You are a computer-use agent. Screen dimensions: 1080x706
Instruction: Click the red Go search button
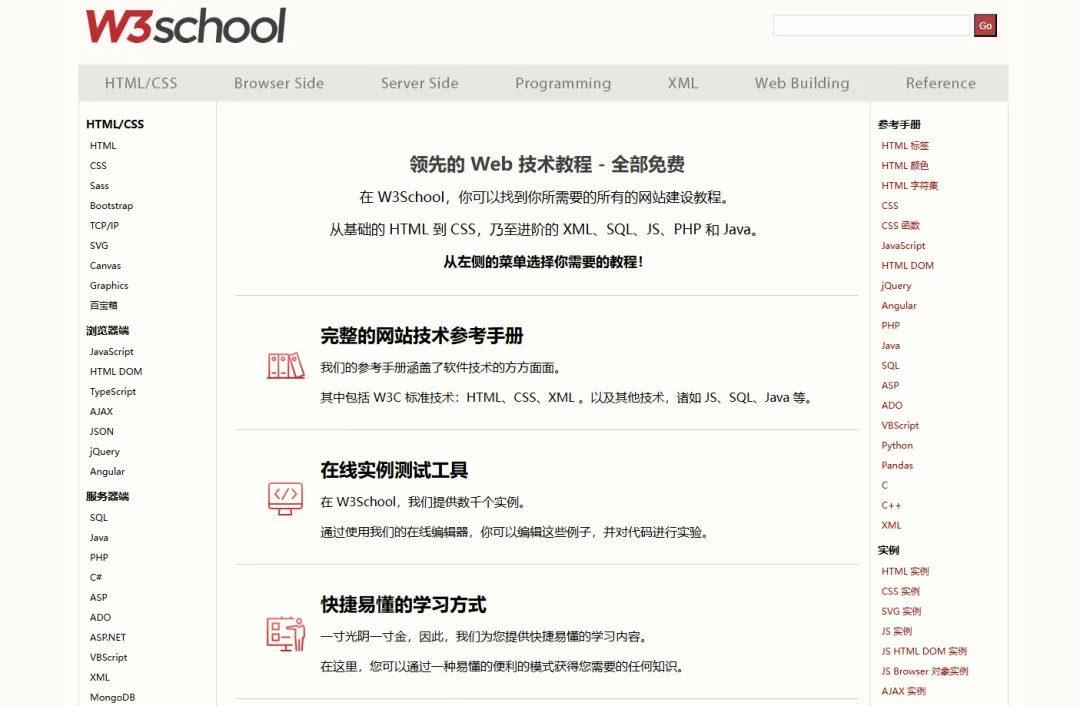pyautogui.click(x=985, y=25)
